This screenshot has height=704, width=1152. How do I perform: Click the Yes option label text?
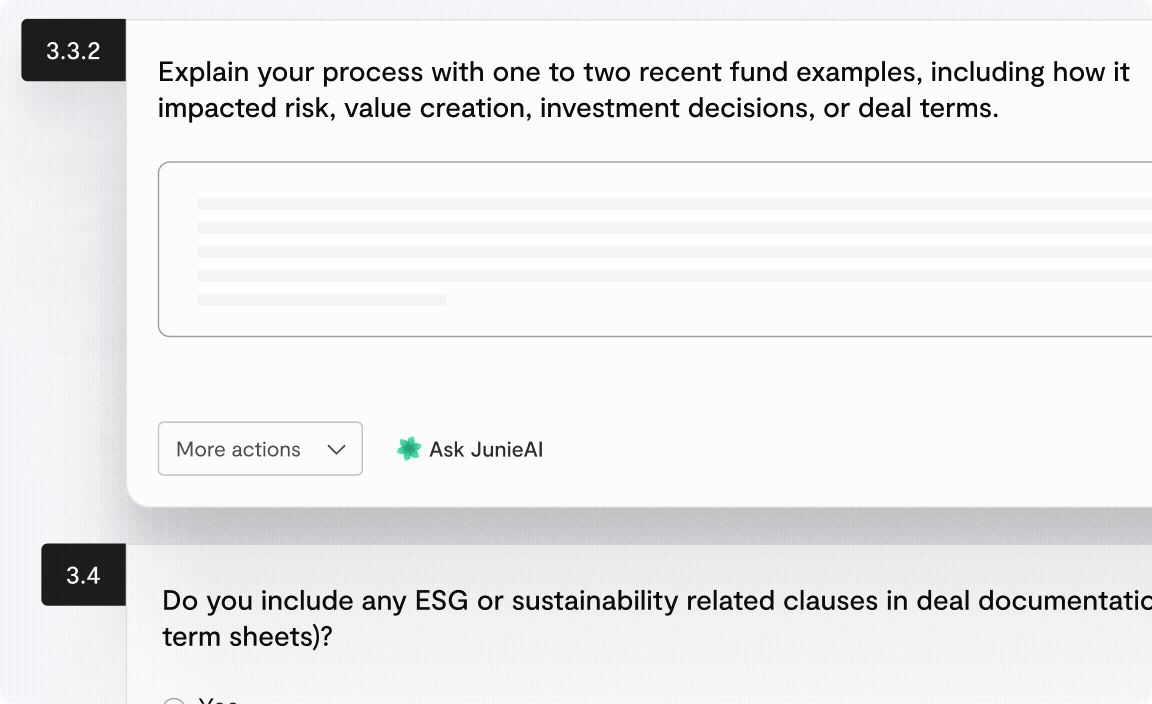[x=218, y=700]
